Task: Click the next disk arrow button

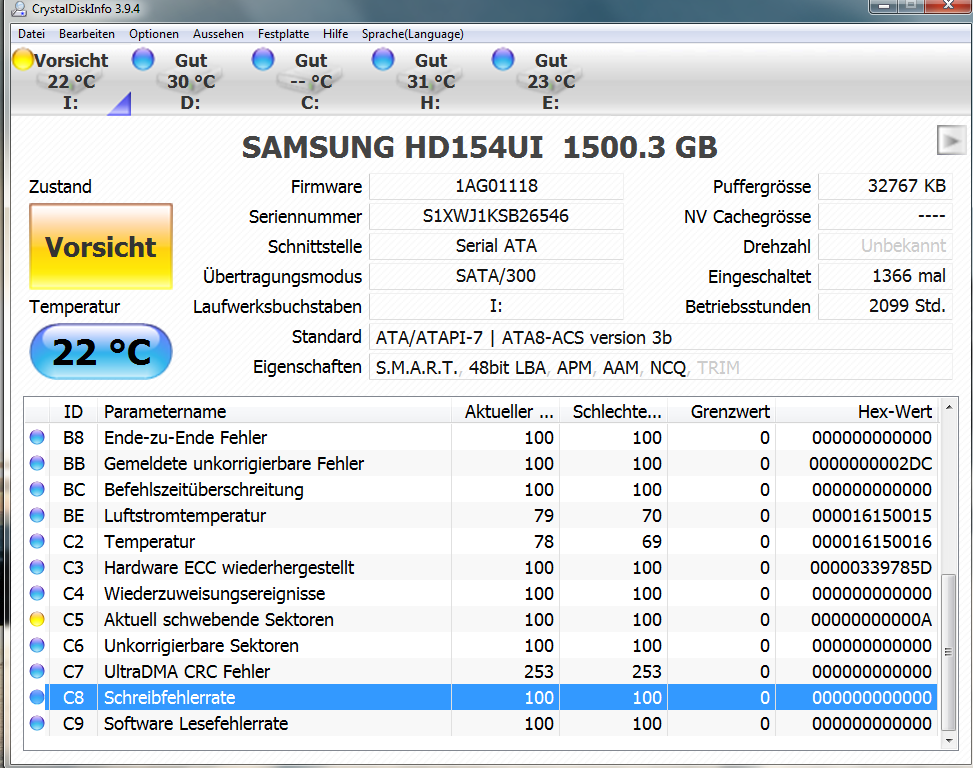Action: point(951,141)
